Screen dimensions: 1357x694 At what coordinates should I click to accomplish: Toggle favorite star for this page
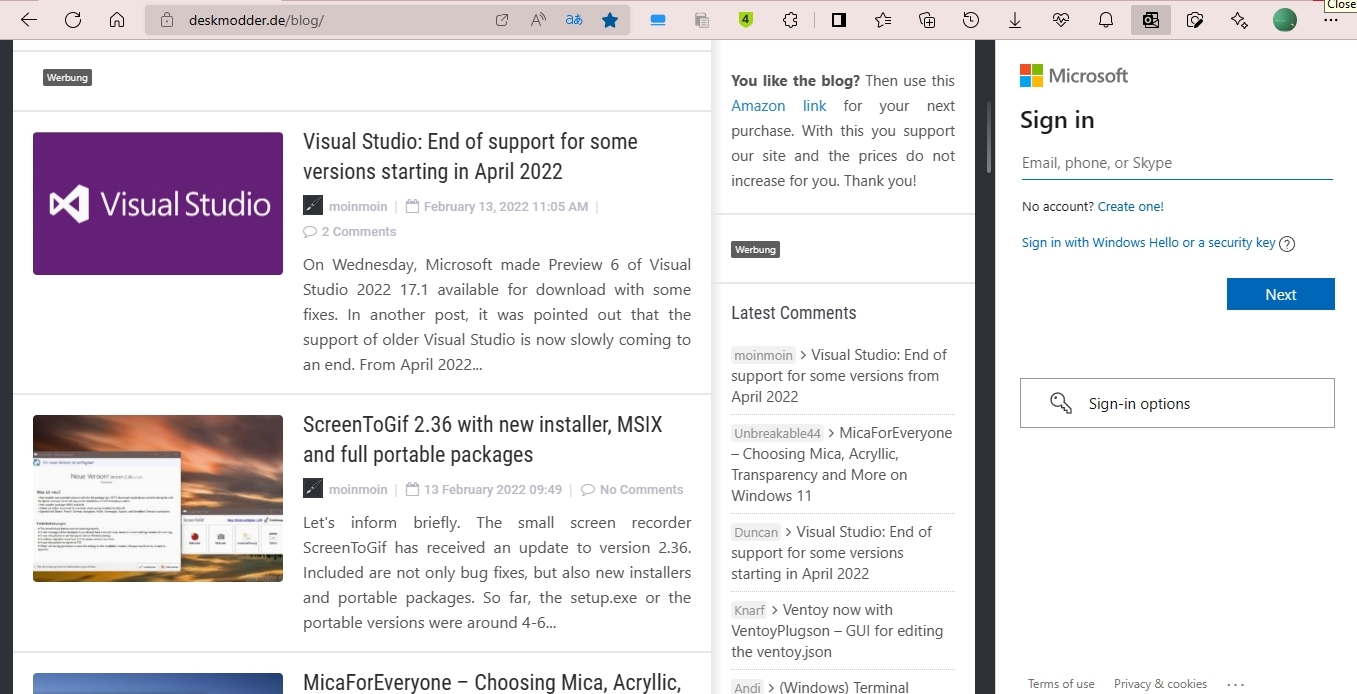tap(610, 20)
